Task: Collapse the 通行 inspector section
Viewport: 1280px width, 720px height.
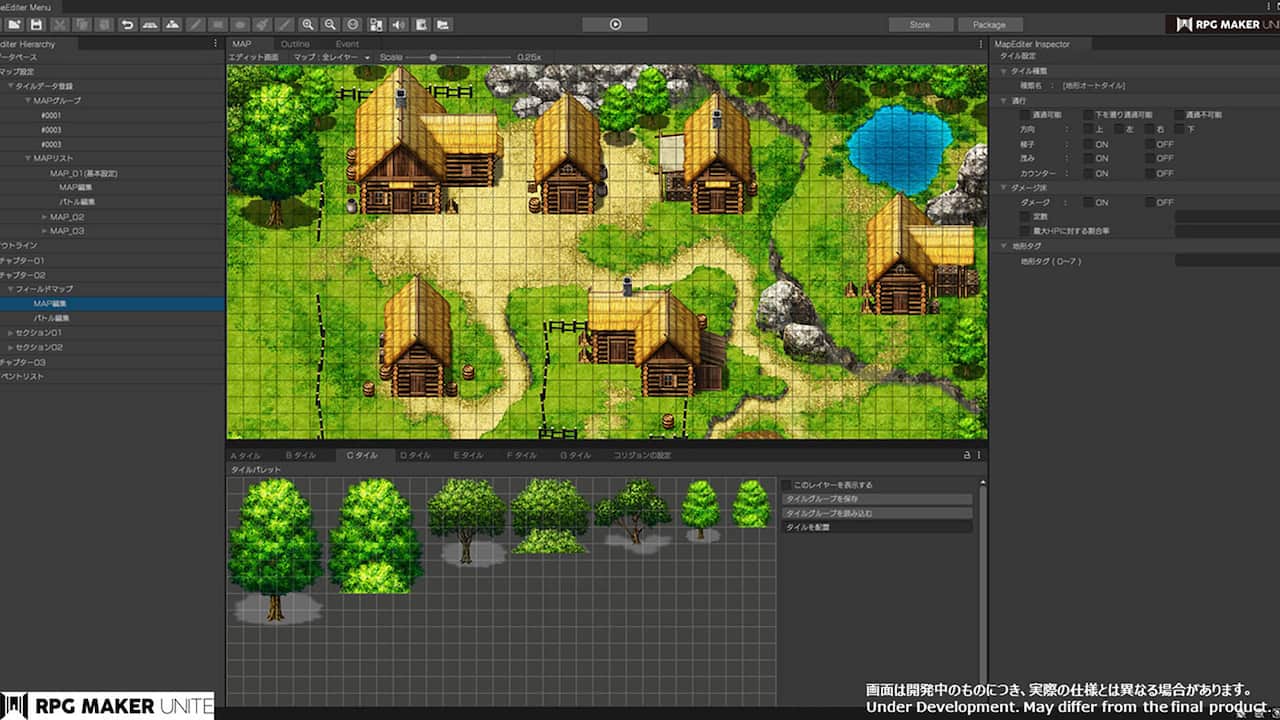Action: (1001, 101)
